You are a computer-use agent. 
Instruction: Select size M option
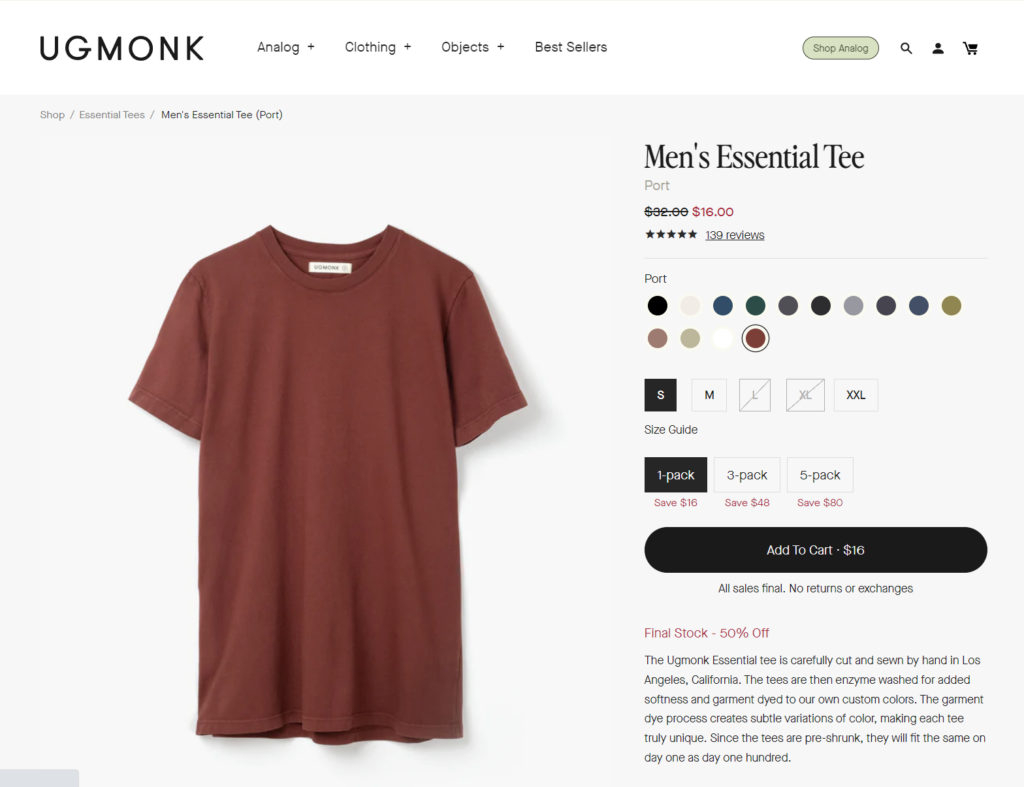pyautogui.click(x=709, y=395)
